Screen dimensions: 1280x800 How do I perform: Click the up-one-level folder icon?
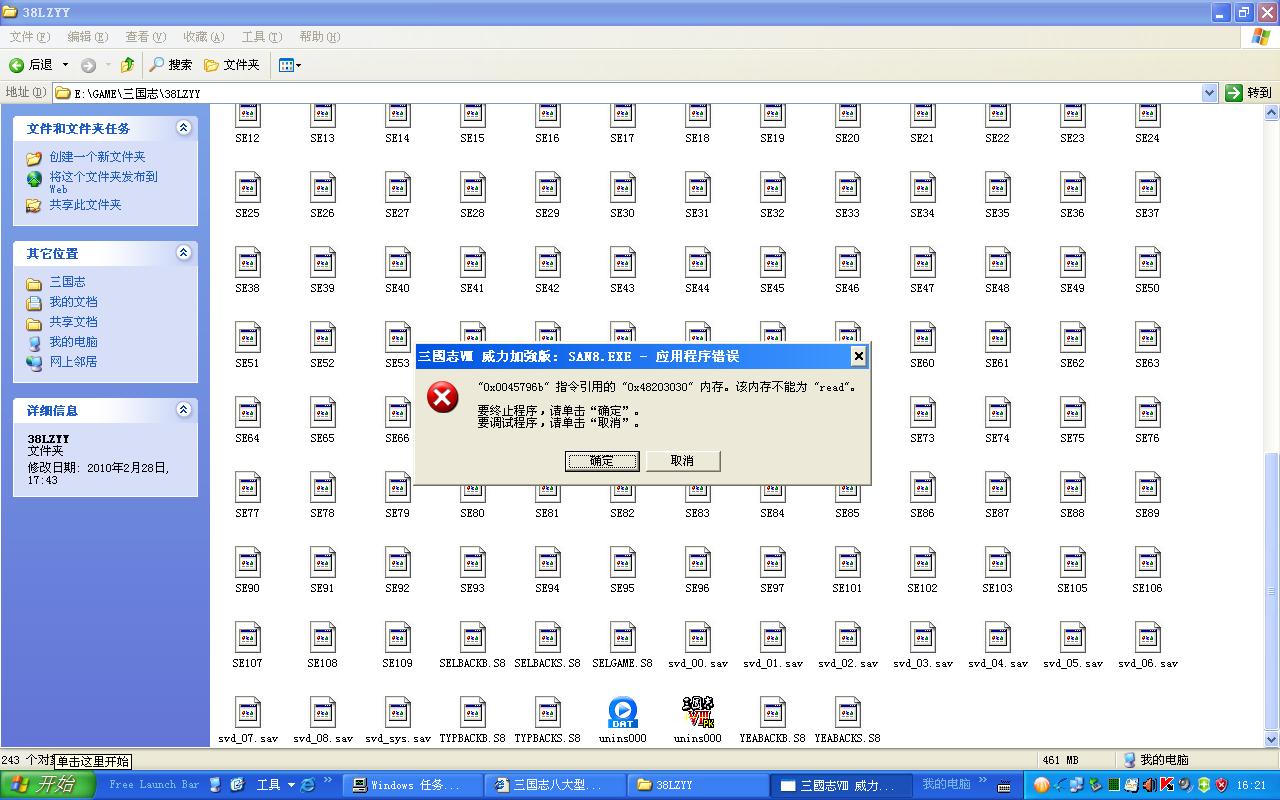pos(127,65)
